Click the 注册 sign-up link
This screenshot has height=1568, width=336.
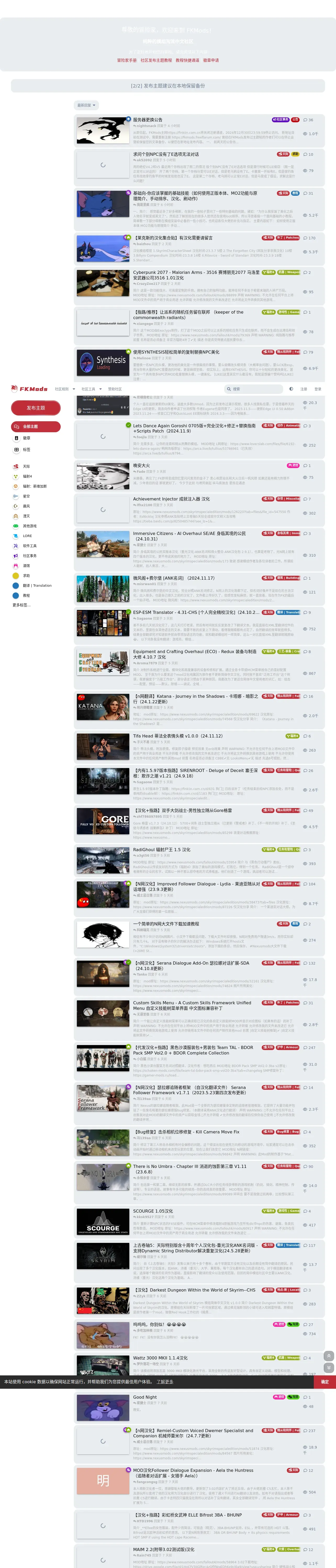tap(304, 389)
